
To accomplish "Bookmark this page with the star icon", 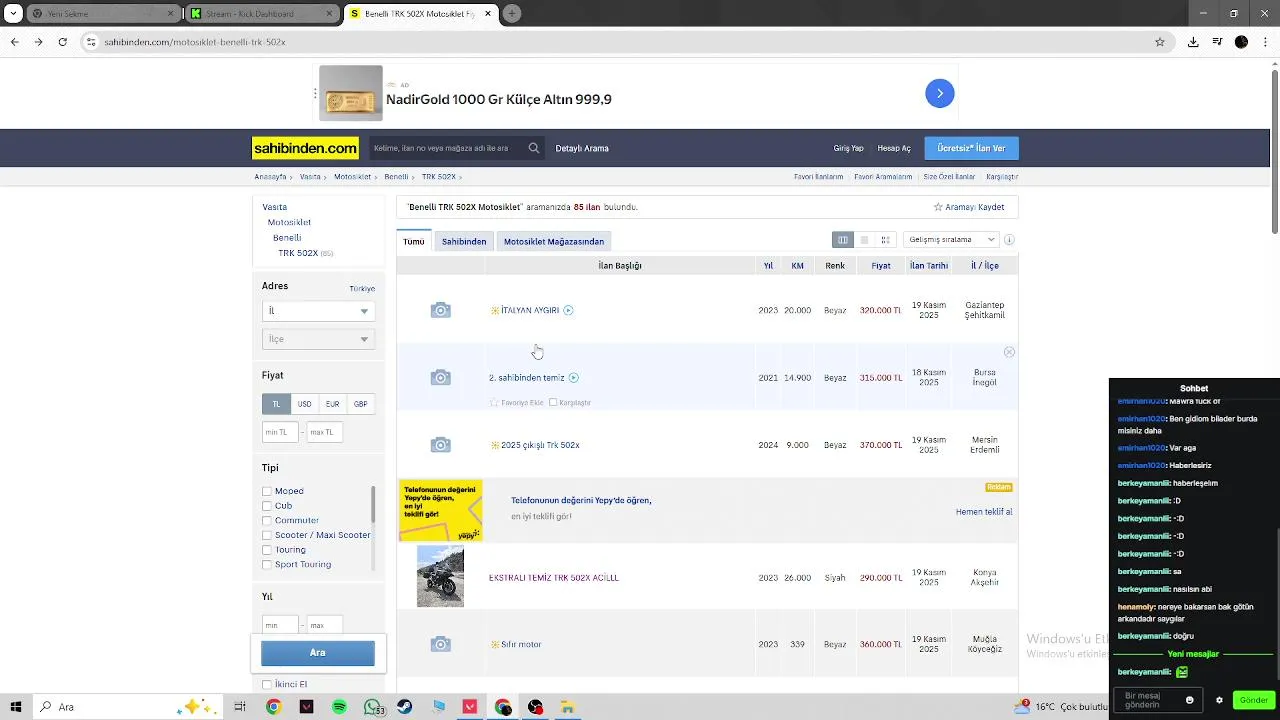I will (x=1160, y=42).
